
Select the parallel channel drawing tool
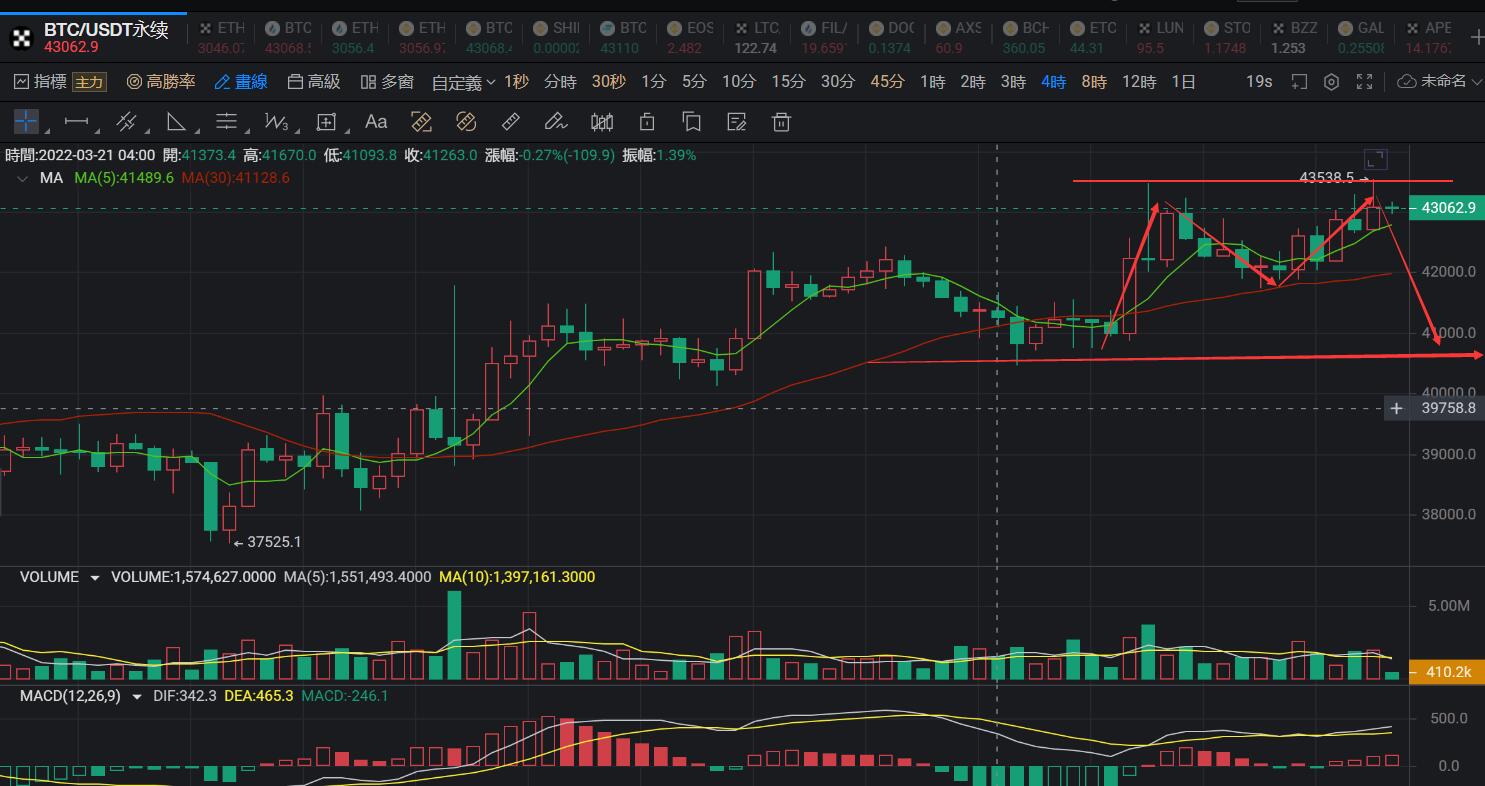(x=126, y=122)
